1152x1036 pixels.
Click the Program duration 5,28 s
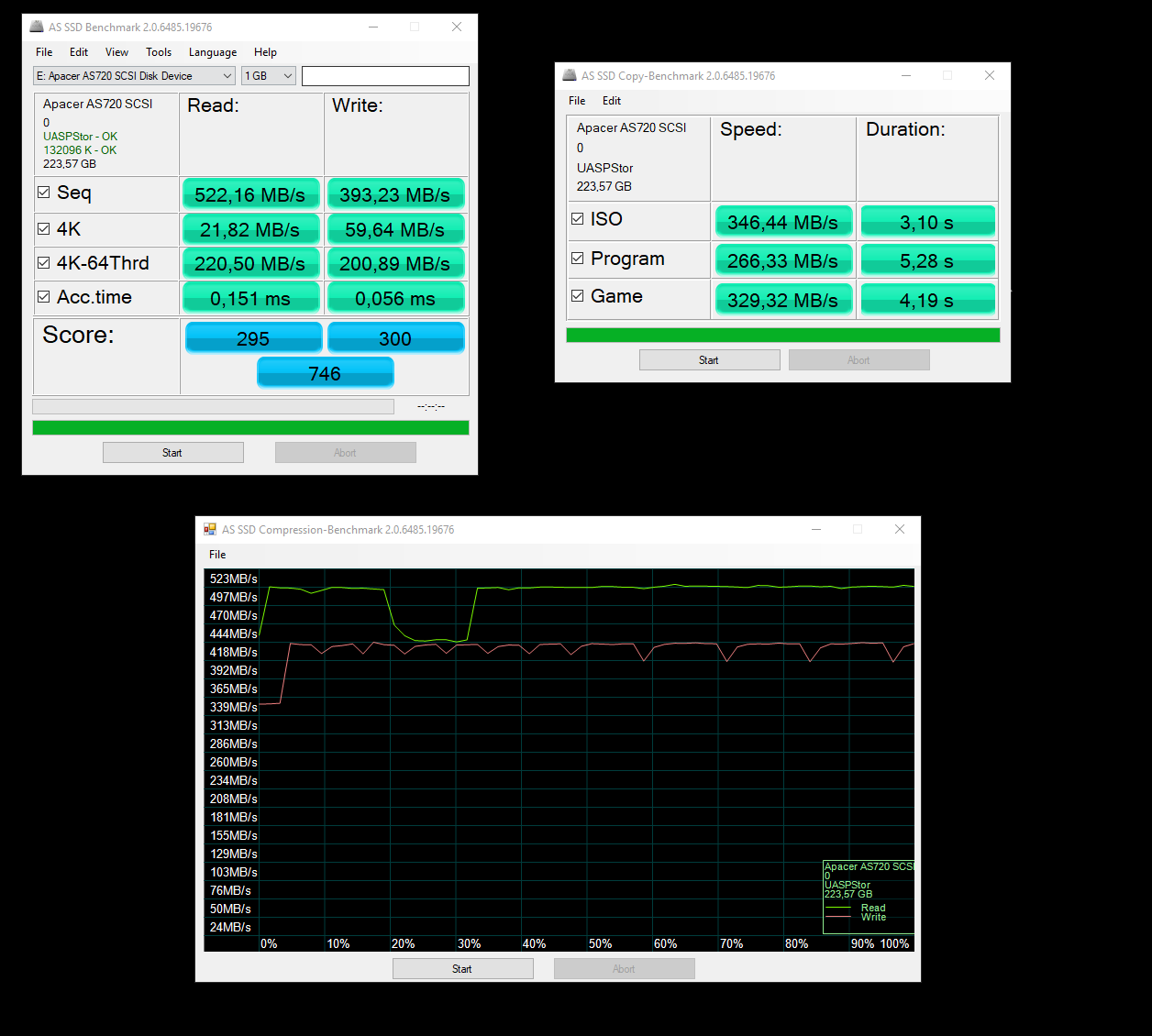[x=928, y=260]
